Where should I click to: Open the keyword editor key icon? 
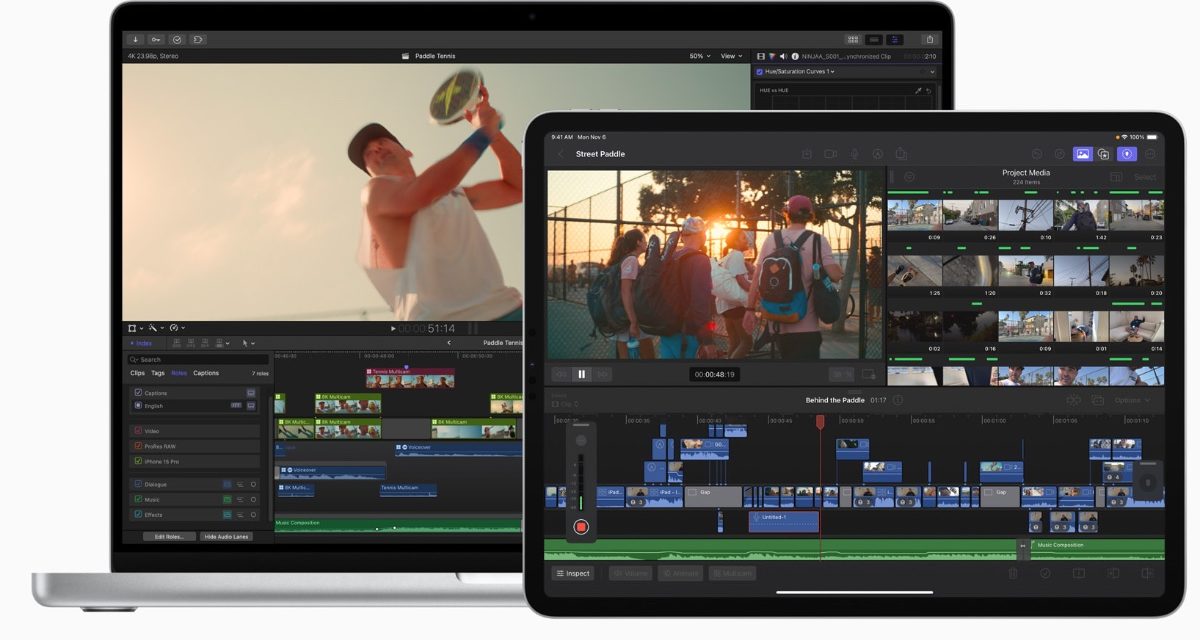(156, 39)
